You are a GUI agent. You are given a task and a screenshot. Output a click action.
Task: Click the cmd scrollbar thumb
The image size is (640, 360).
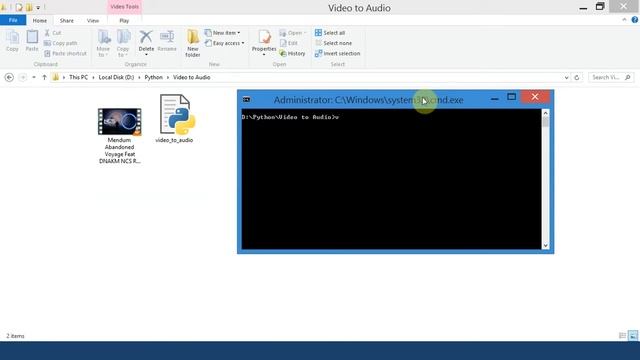tap(545, 122)
